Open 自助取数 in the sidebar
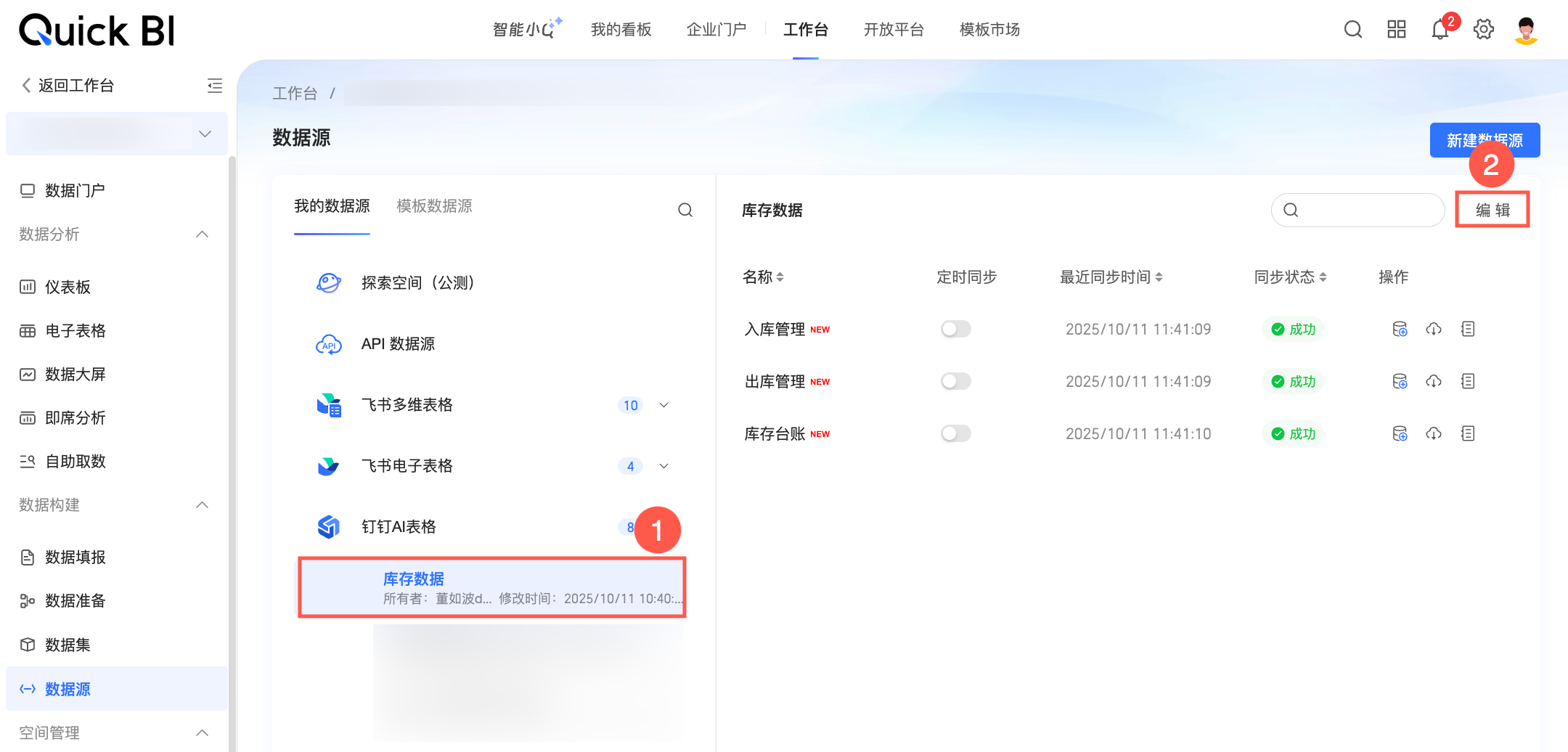Screen dimensions: 1568x752 pos(75,462)
